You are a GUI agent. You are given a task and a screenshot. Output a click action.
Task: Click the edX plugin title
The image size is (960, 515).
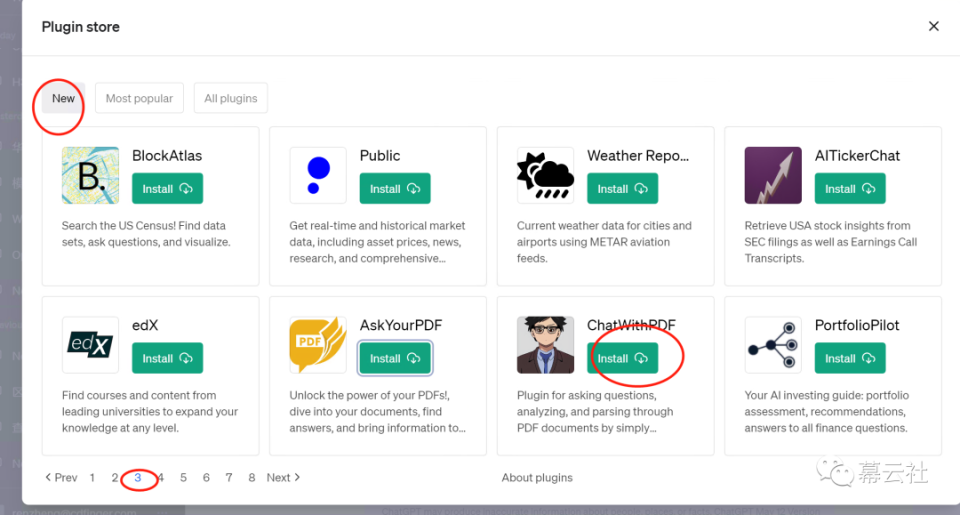(x=145, y=325)
